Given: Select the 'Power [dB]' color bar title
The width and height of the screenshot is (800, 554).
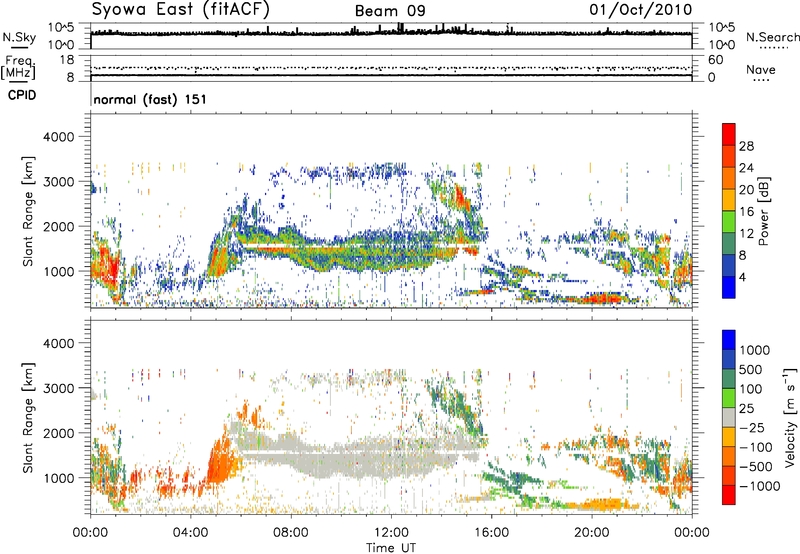Looking at the screenshot, I should [x=764, y=211].
